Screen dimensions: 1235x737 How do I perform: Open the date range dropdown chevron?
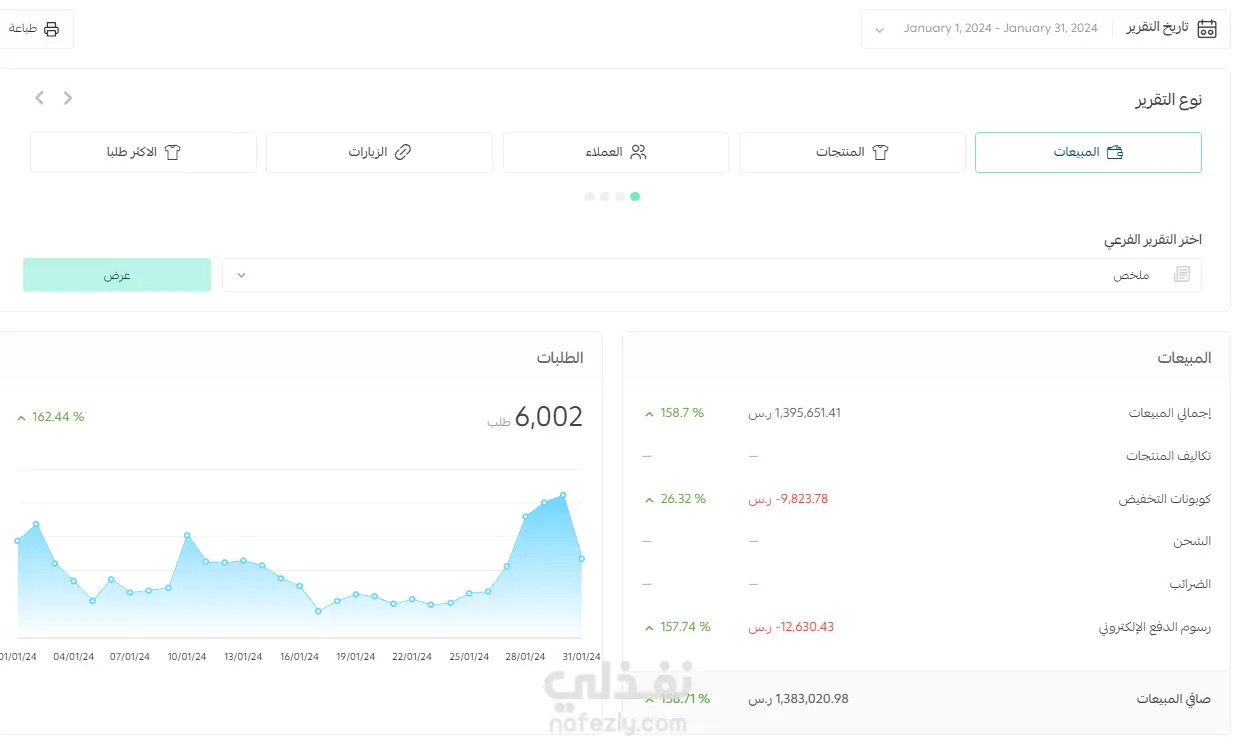point(879,30)
